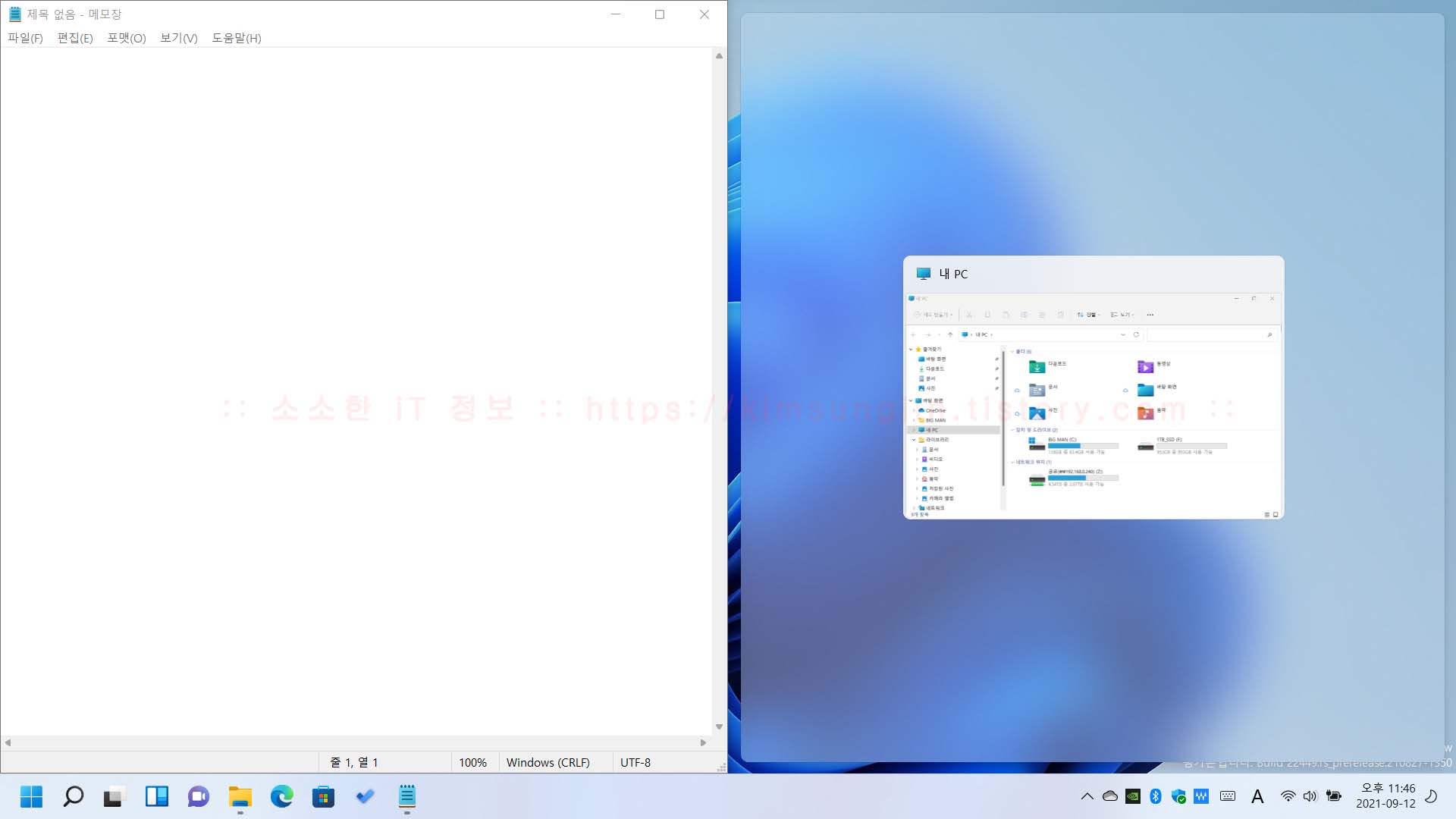The width and height of the screenshot is (1456, 819).
Task: Open Microsoft Store taskbar icon
Action: tap(323, 796)
